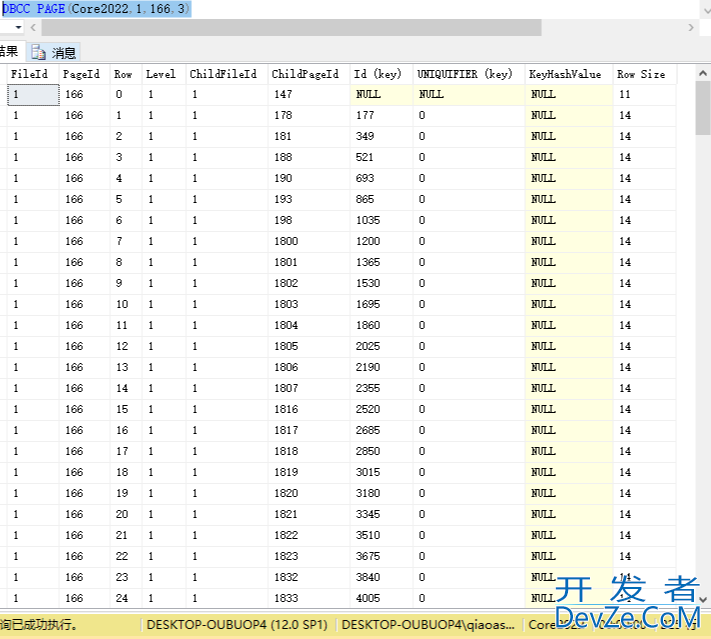The image size is (711, 639).
Task: Click the horizontal scroll left arrow
Action: click(33, 28)
